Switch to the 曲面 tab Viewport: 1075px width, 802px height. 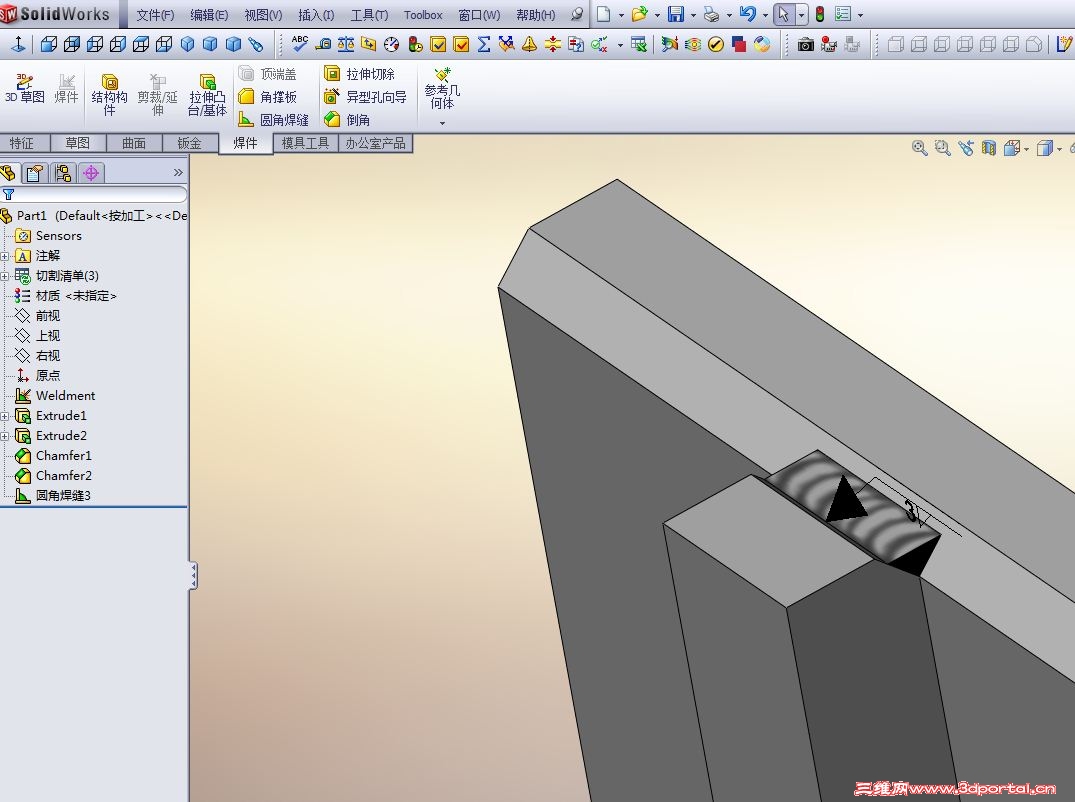point(134,143)
